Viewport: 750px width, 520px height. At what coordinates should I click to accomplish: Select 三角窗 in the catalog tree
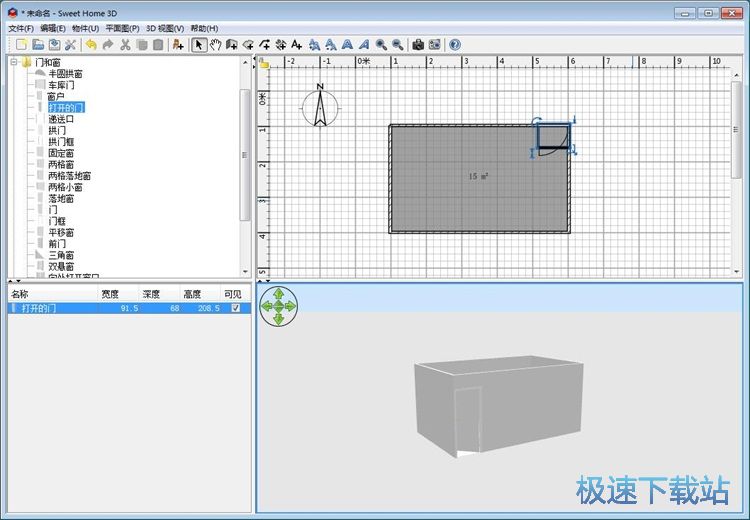point(61,255)
